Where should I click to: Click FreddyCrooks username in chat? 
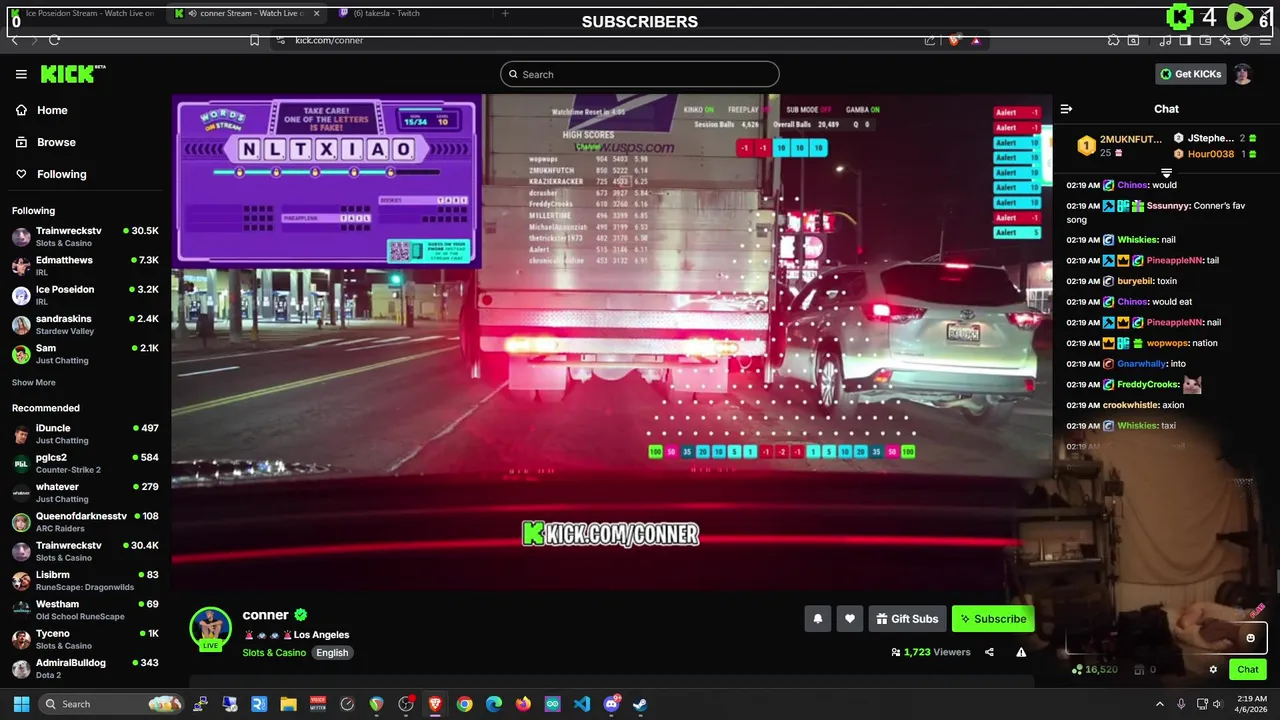(1148, 384)
